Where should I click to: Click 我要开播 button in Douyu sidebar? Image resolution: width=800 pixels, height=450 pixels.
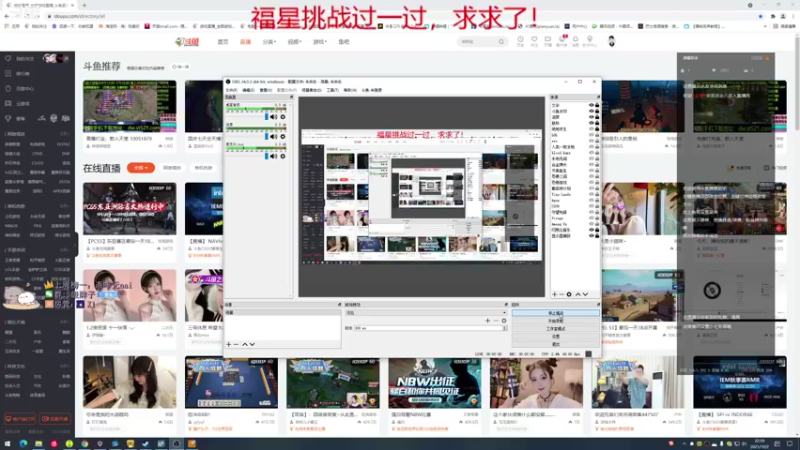tap(55, 419)
